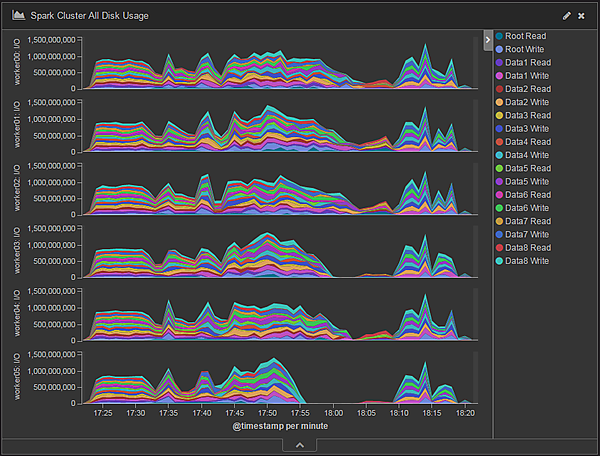Click the pencil edit icon in panel header
This screenshot has width=600, height=456.
[567, 16]
